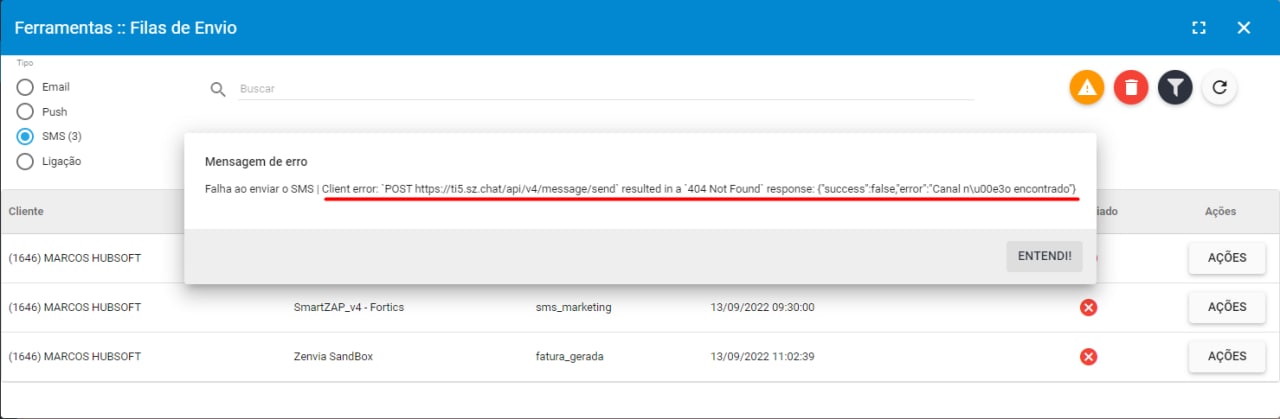Image resolution: width=1280 pixels, height=419 pixels.
Task: Click the underlined Client error message text
Action: pos(699,188)
